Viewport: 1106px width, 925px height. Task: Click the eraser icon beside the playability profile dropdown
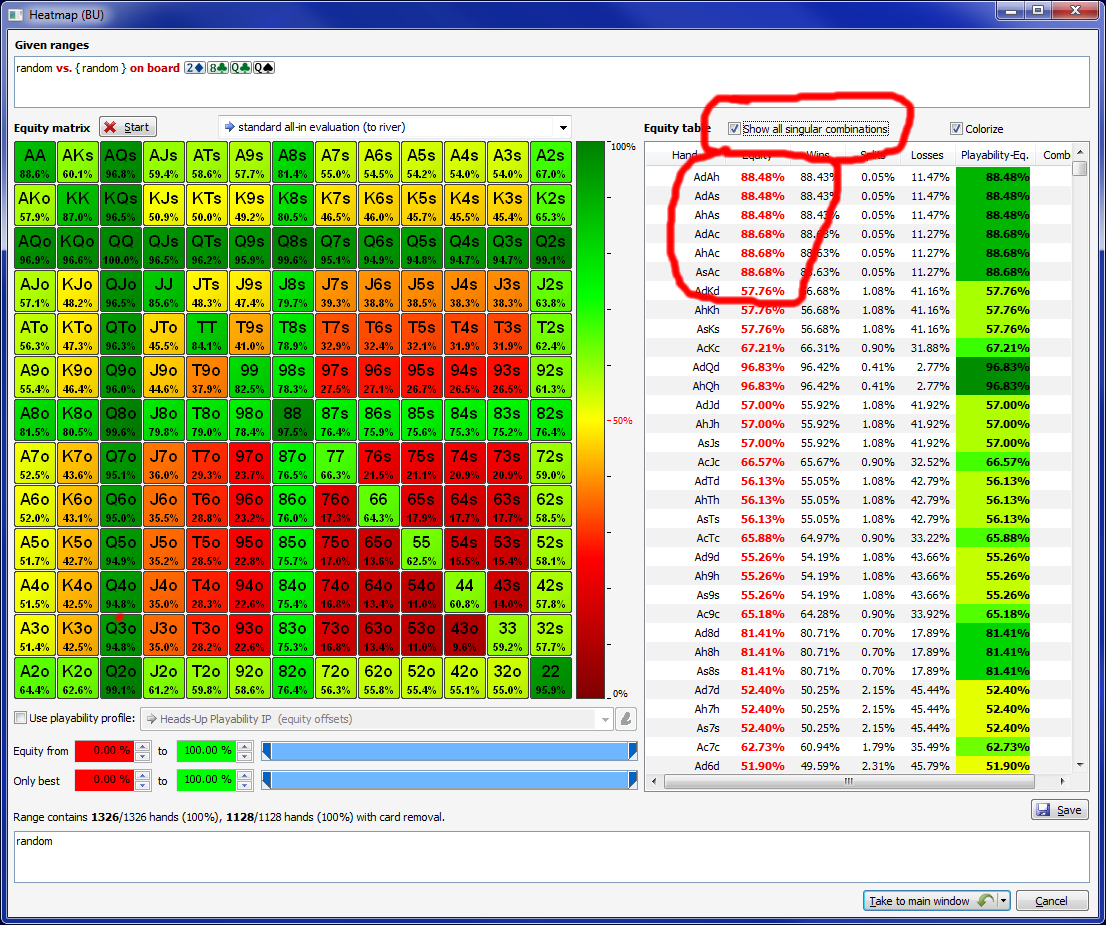[626, 719]
